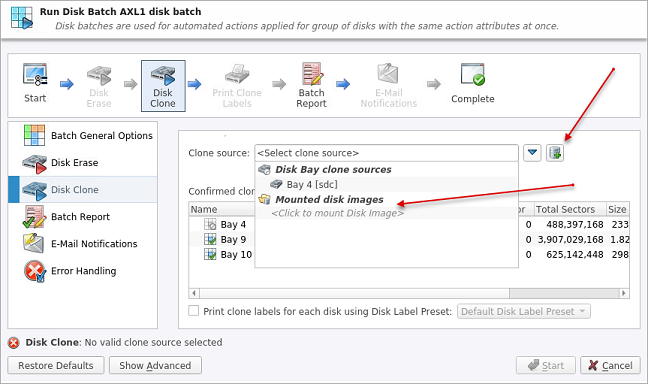Image resolution: width=648 pixels, height=384 pixels.
Task: Open the Batch Report workflow step
Action: tap(311, 86)
